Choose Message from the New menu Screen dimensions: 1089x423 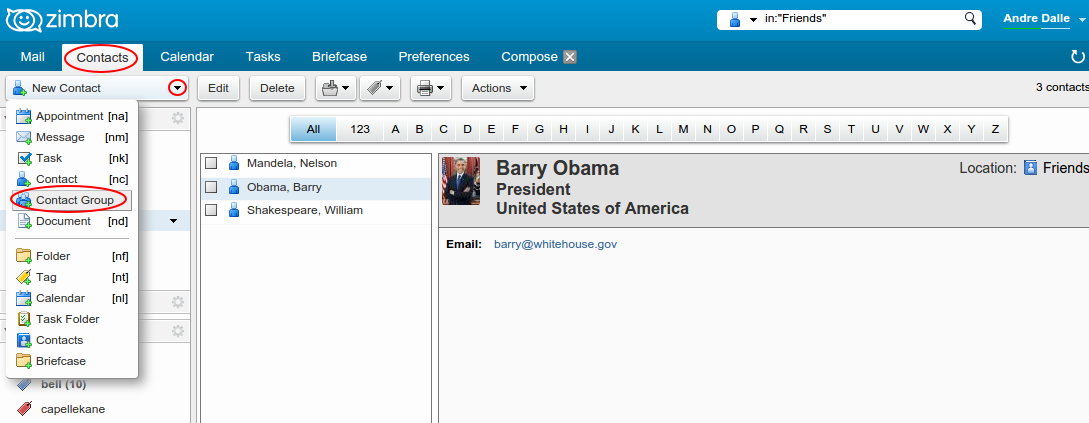(x=72, y=138)
